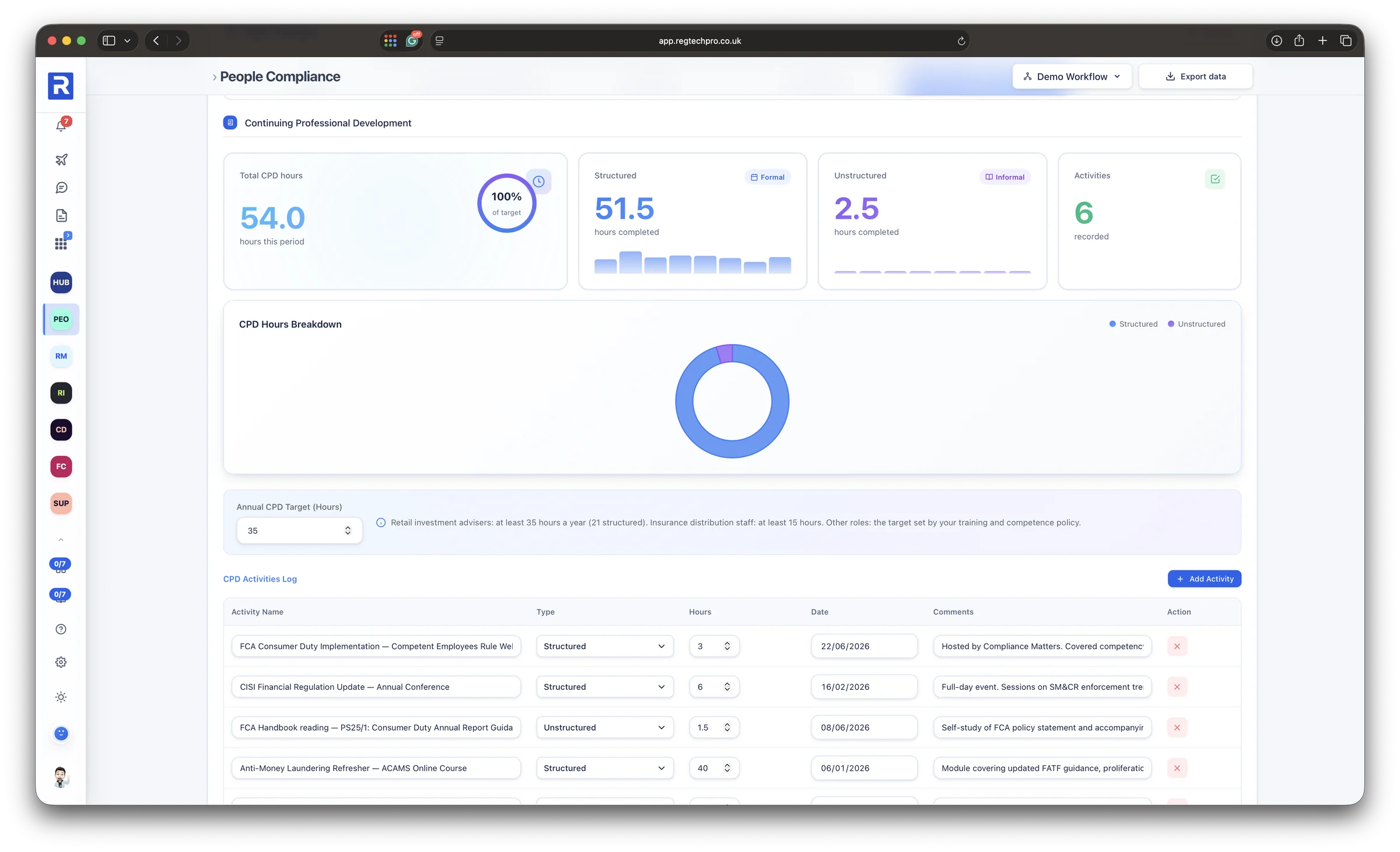The image size is (1400, 852).
Task: Adjust hours stepper showing 1.5
Action: (727, 727)
